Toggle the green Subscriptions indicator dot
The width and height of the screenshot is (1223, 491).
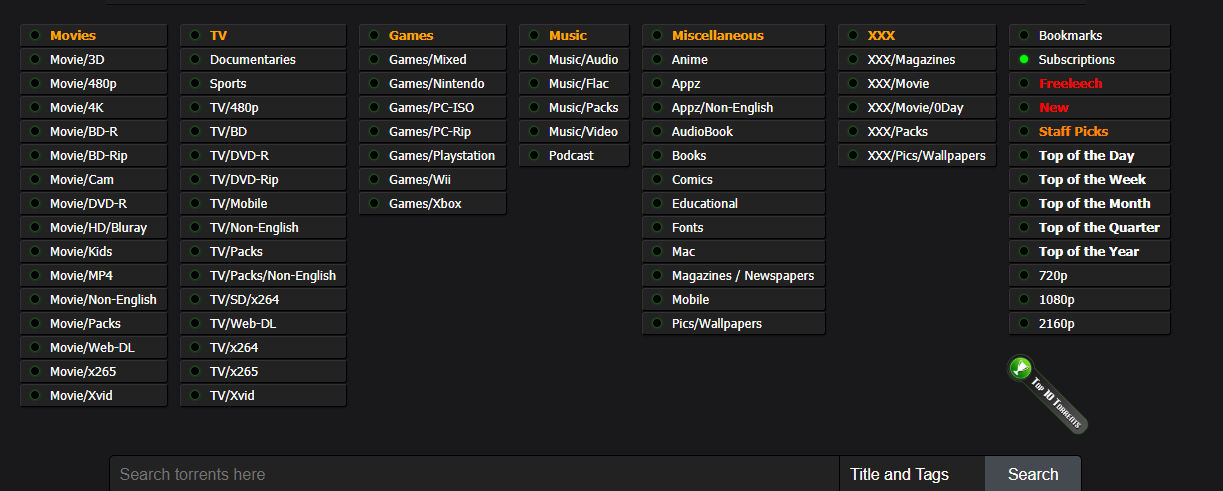point(1024,60)
